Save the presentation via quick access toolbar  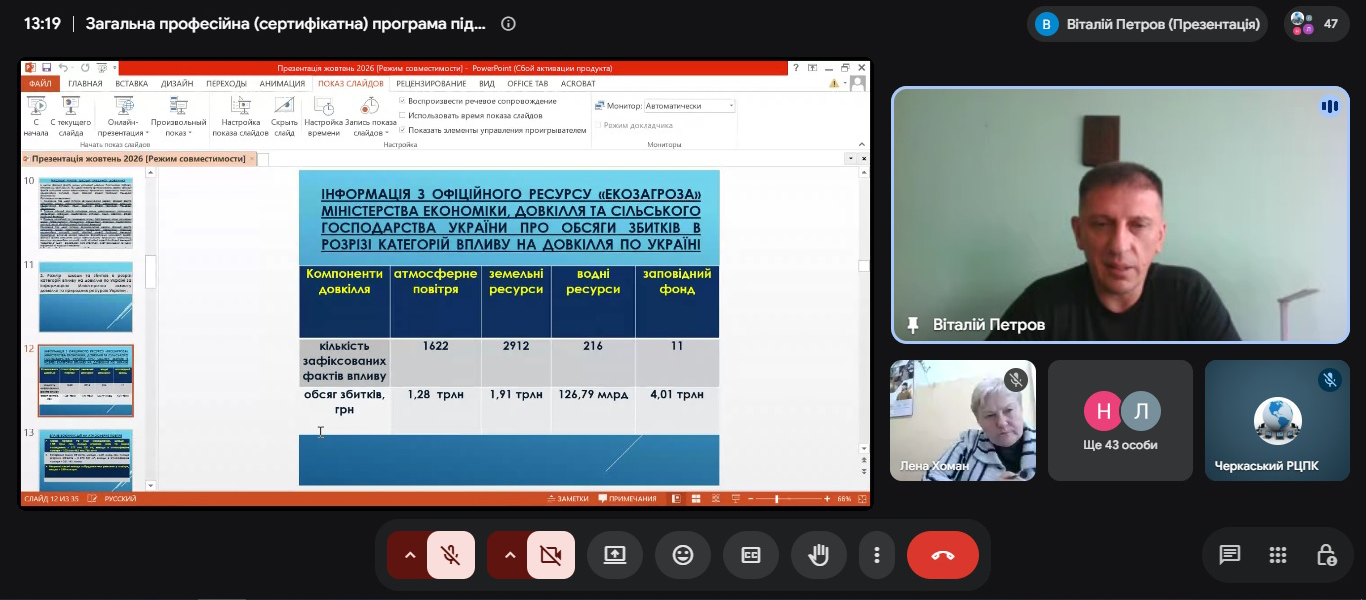click(46, 68)
